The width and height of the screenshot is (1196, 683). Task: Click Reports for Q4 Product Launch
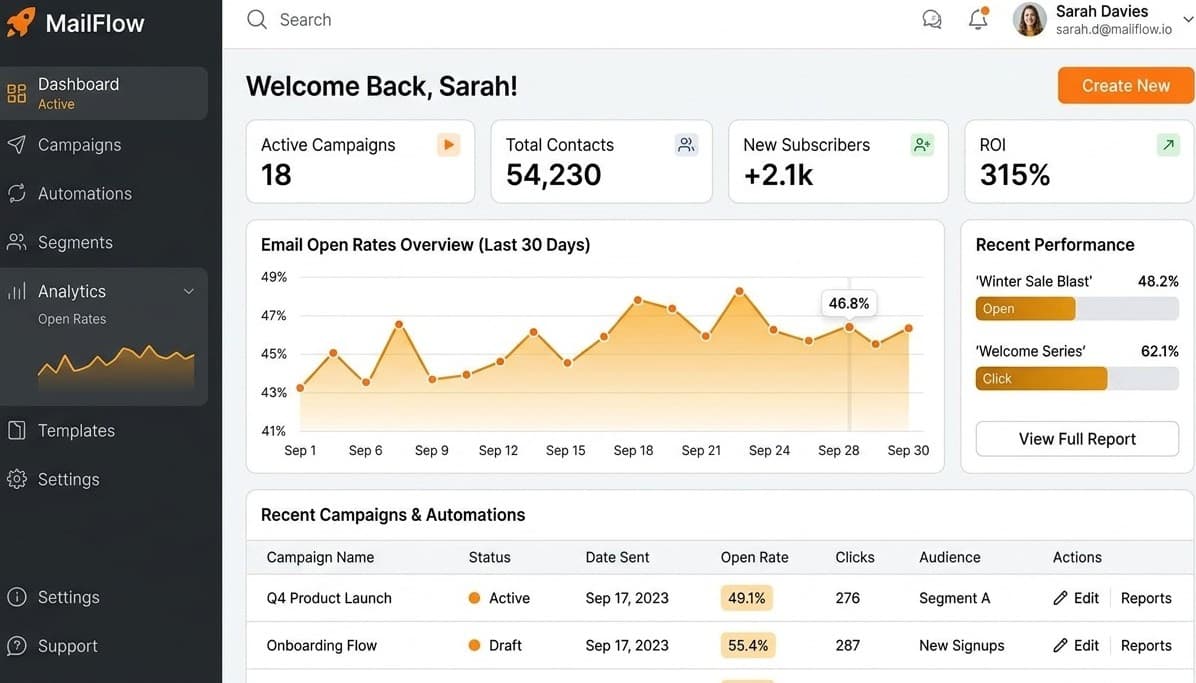coord(1146,598)
